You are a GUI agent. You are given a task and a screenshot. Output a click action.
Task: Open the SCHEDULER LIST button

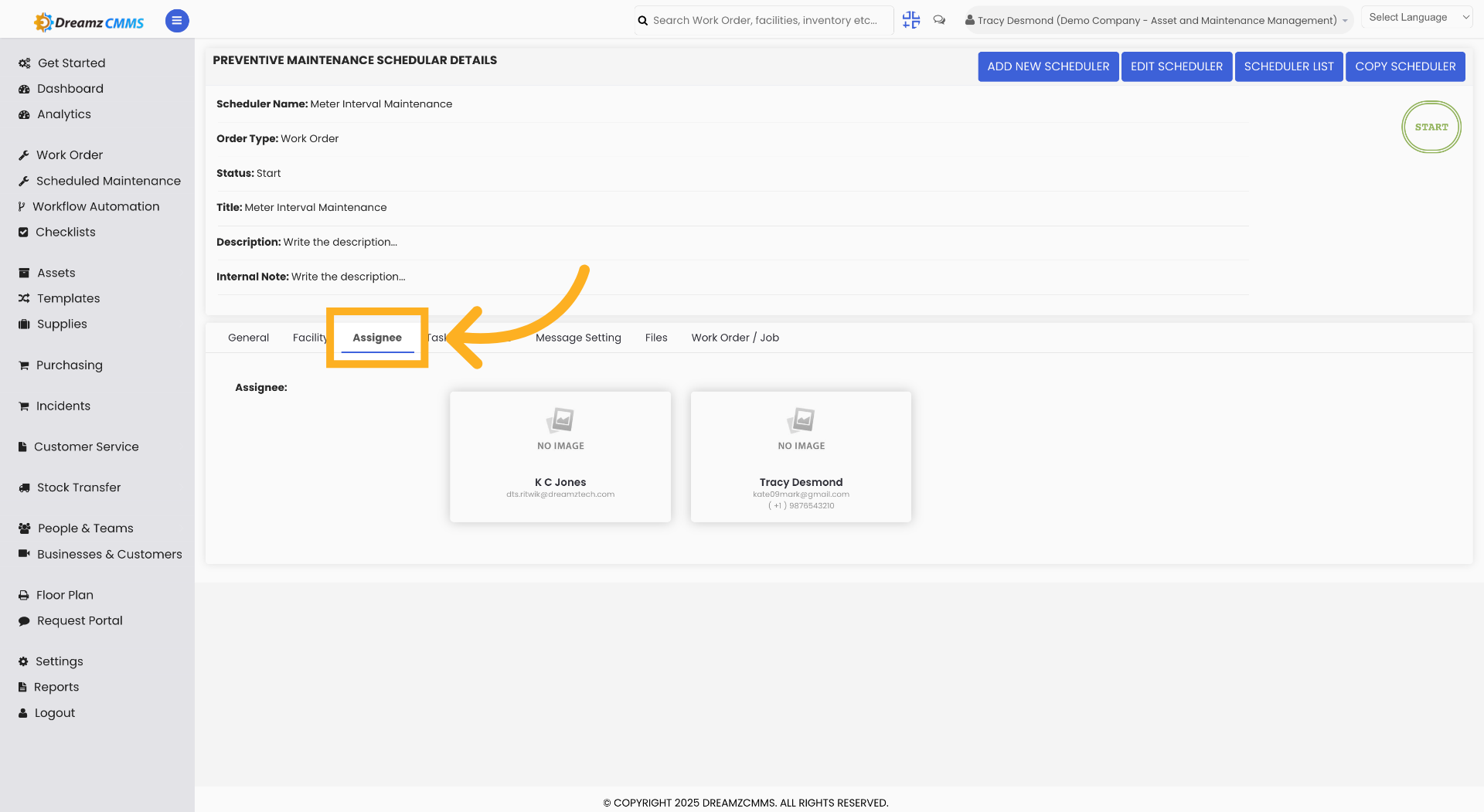coord(1288,66)
